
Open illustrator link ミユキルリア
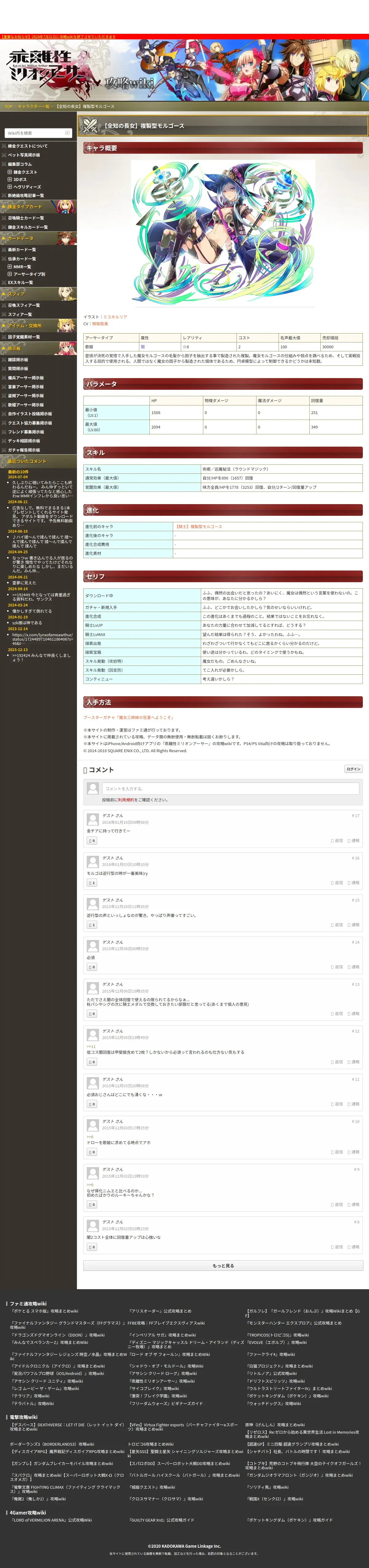point(115,317)
